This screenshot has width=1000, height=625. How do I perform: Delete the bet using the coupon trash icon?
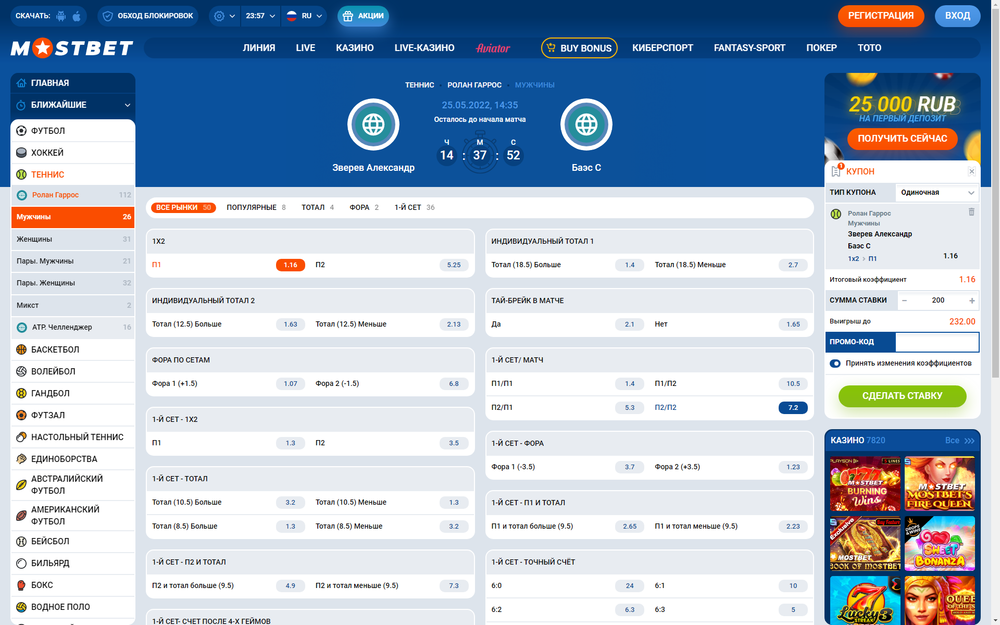[x=971, y=212]
